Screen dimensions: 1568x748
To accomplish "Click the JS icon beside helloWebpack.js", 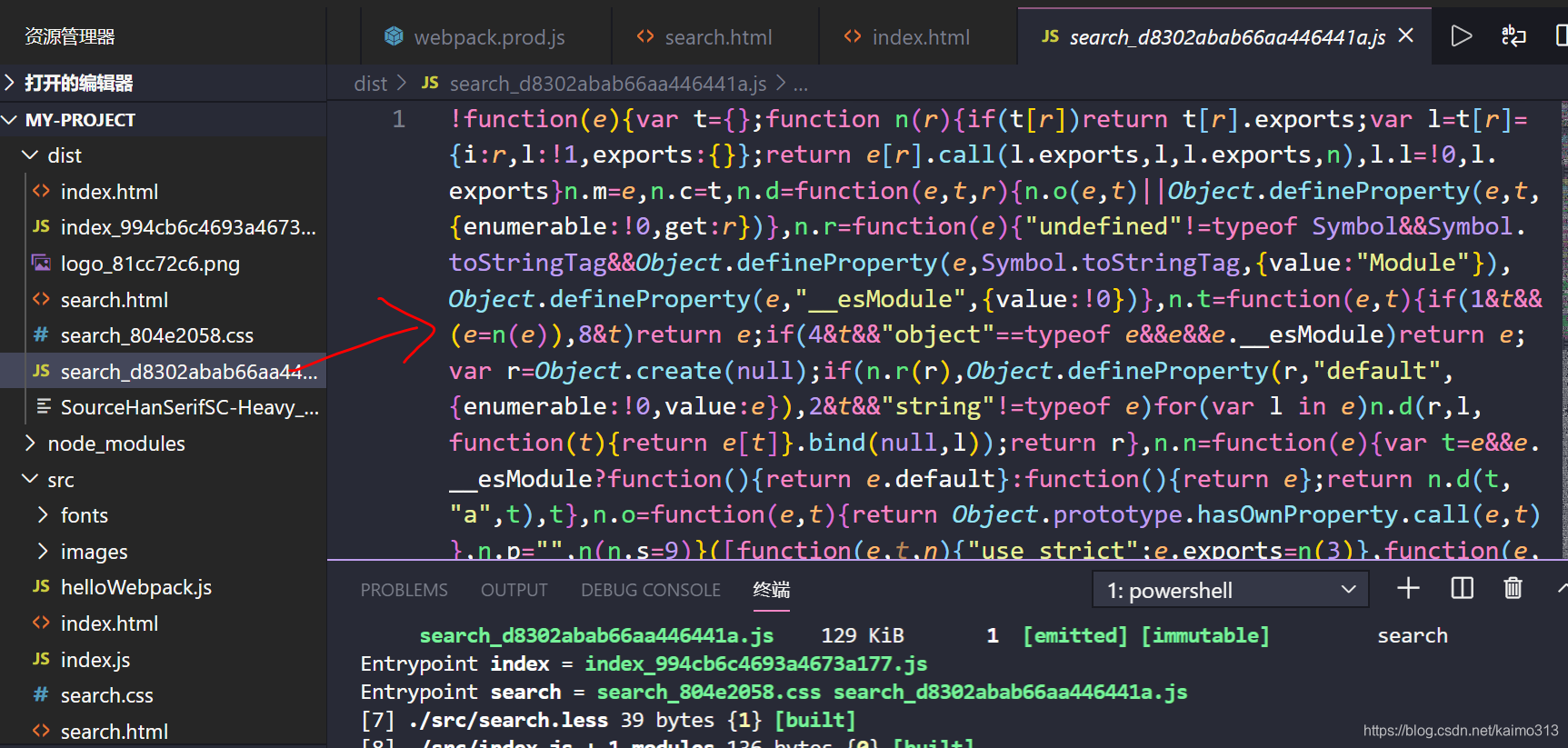I will click(x=41, y=586).
